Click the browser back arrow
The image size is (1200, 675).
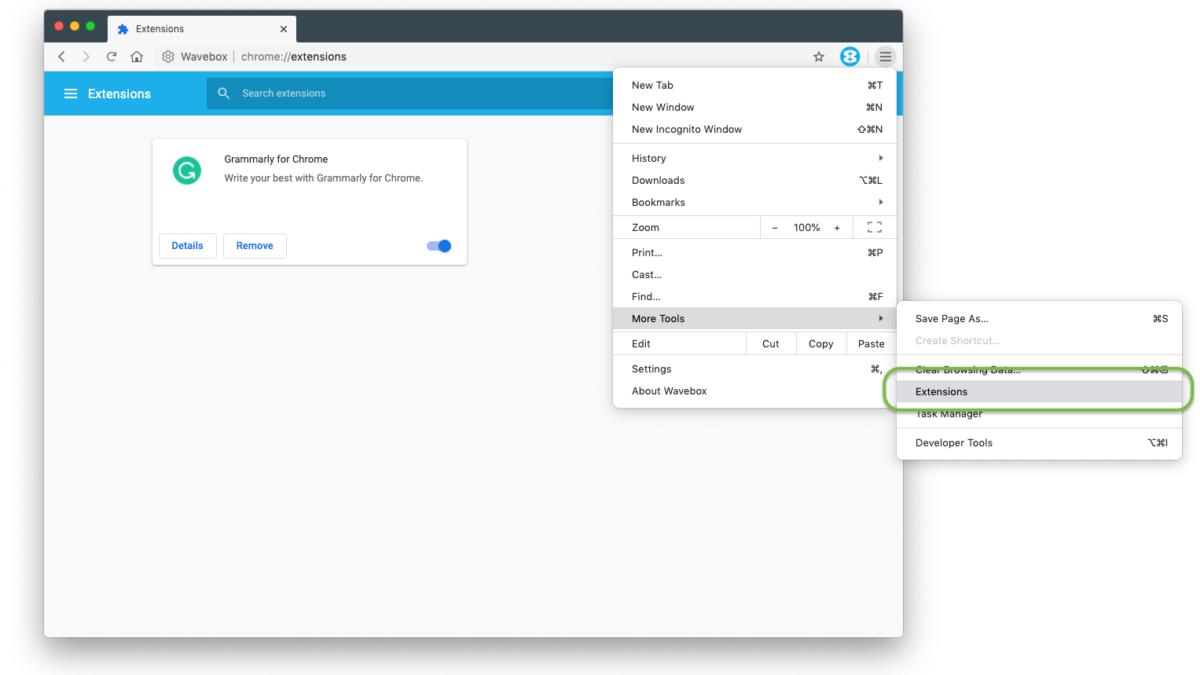click(62, 57)
